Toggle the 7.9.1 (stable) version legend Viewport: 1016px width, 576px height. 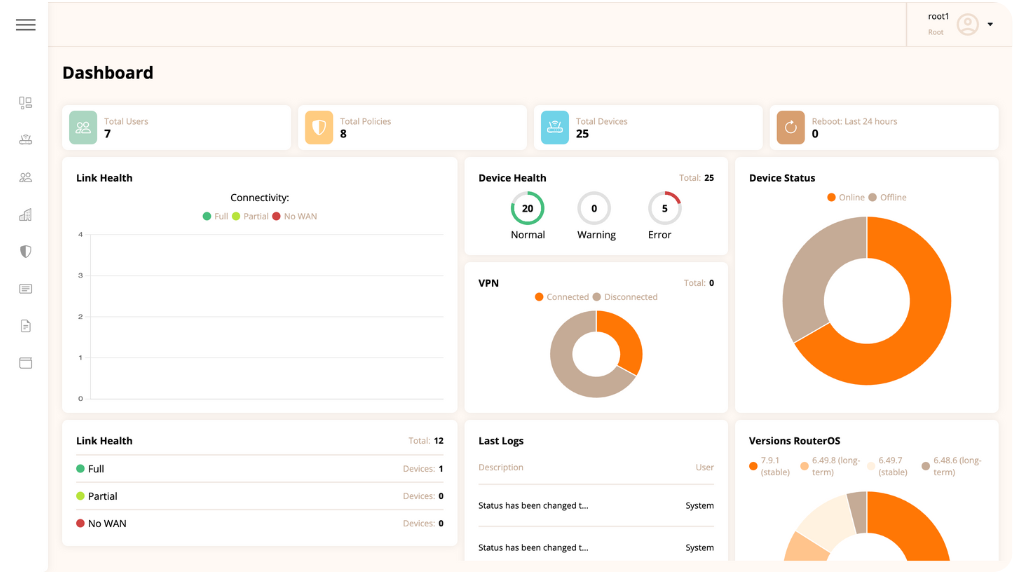pos(770,467)
